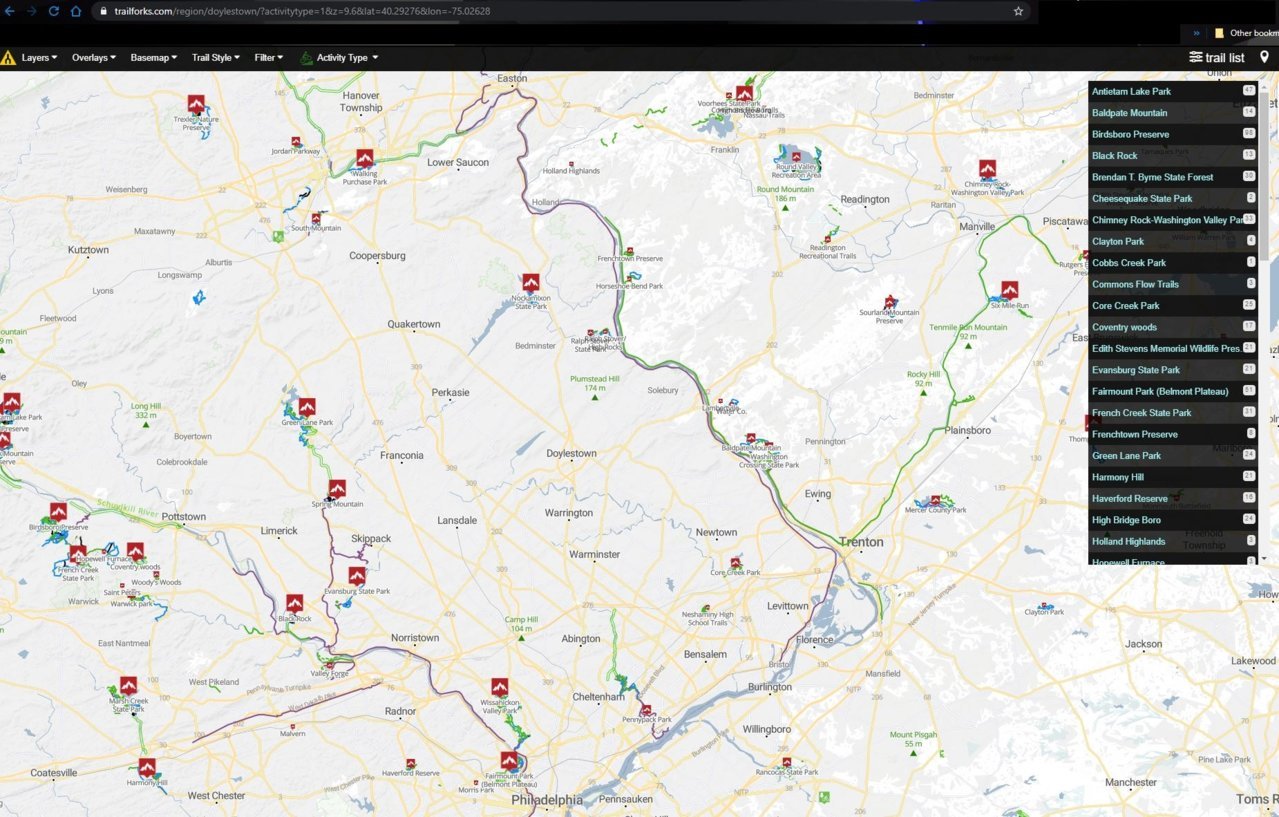Viewport: 1279px width, 817px height.
Task: Open the Layers dropdown menu
Action: [39, 58]
